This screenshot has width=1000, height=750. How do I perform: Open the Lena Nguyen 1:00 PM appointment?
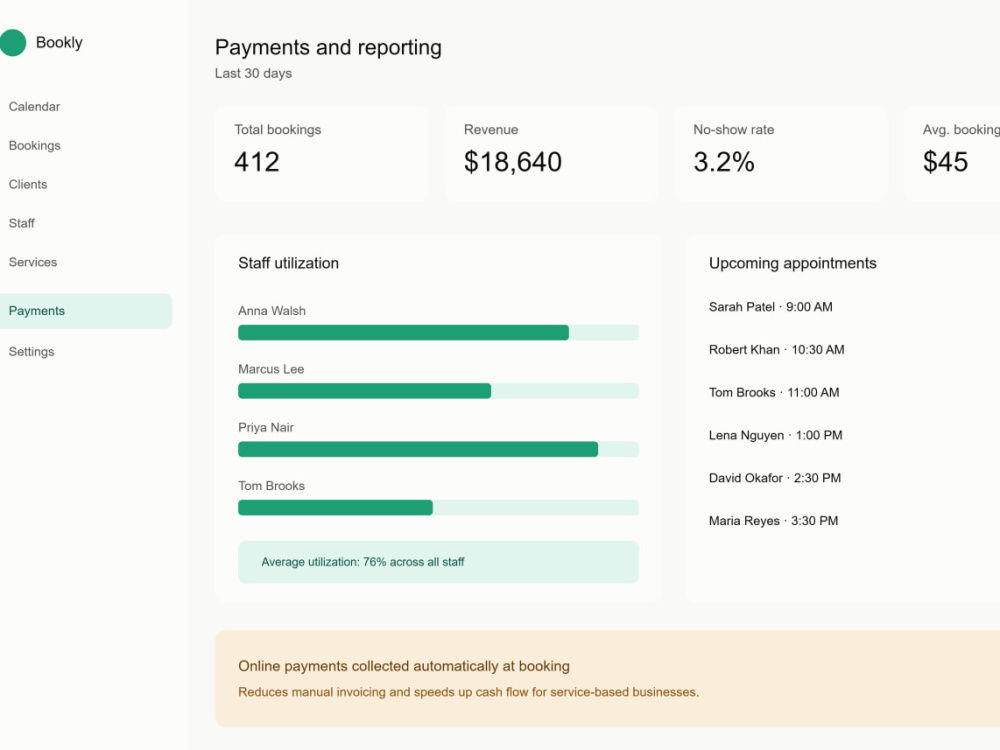pyautogui.click(x=776, y=435)
